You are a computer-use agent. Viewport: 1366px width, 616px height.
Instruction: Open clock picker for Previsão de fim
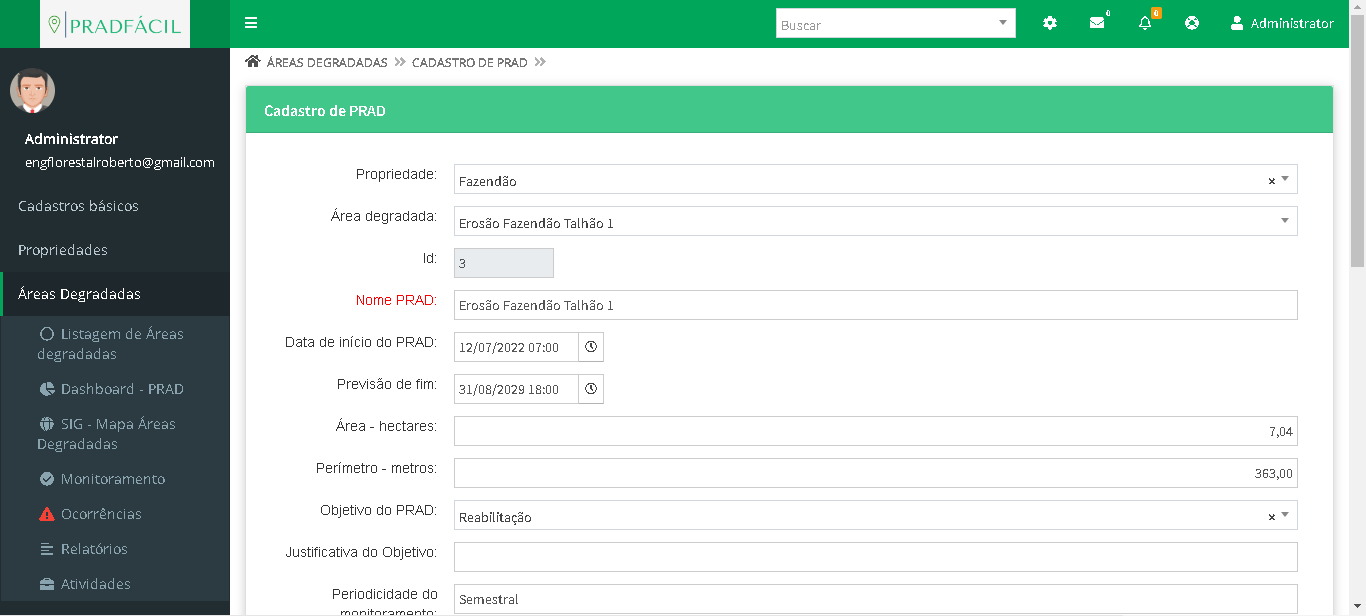pyautogui.click(x=591, y=389)
